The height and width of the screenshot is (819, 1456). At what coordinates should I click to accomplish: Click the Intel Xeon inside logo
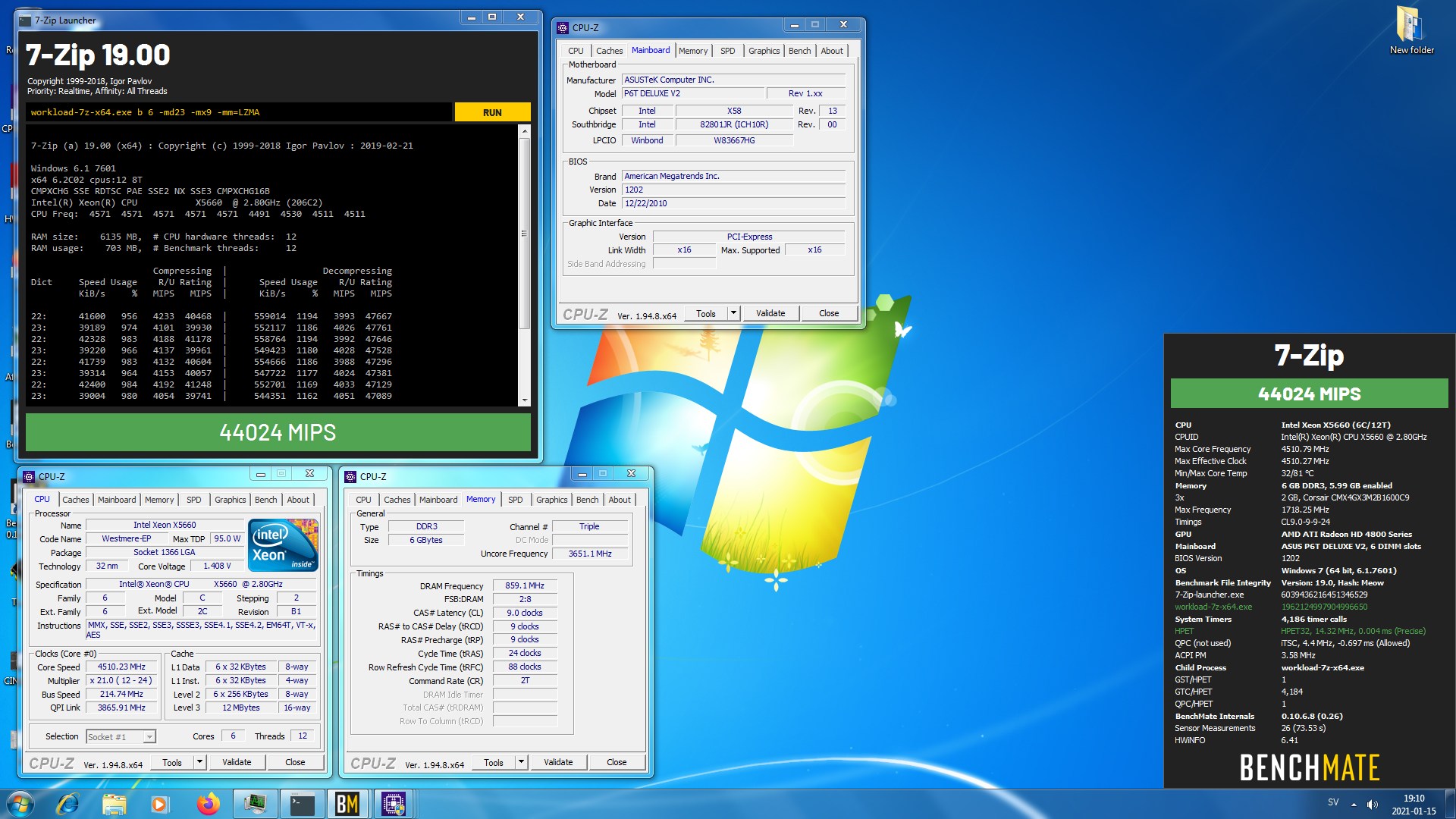coord(283,545)
